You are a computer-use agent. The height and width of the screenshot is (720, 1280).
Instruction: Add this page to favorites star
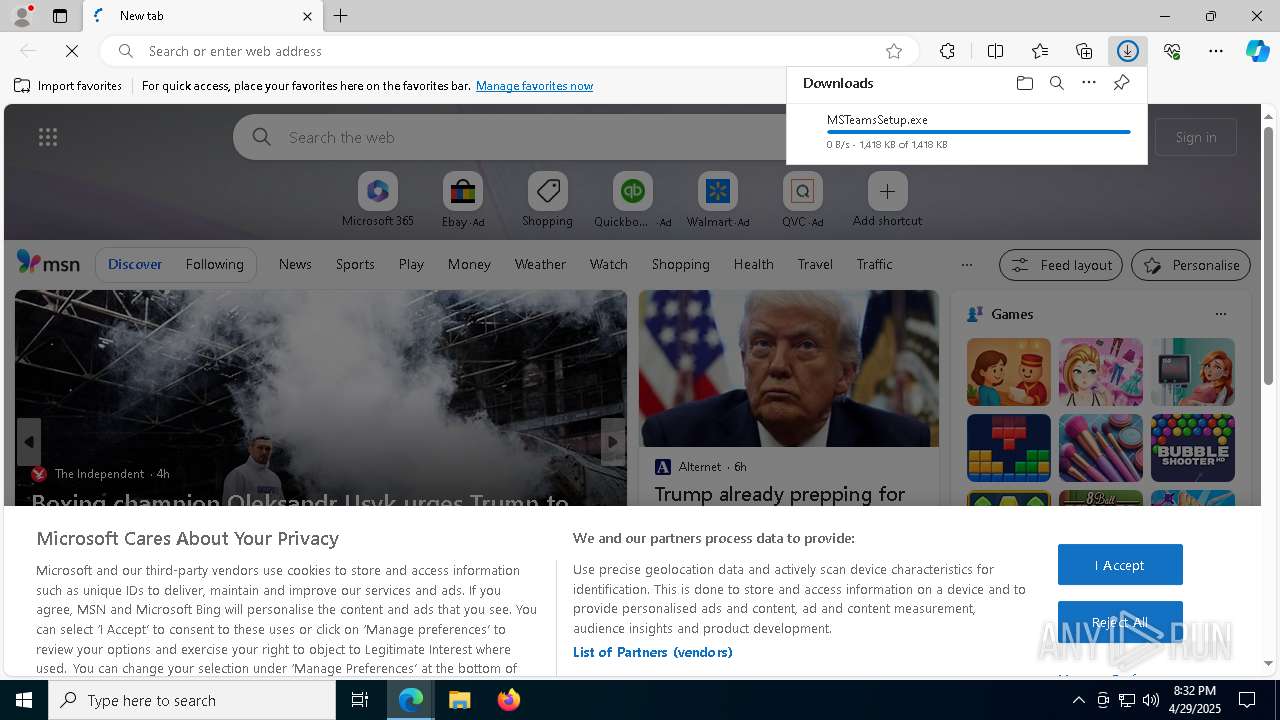(x=894, y=51)
